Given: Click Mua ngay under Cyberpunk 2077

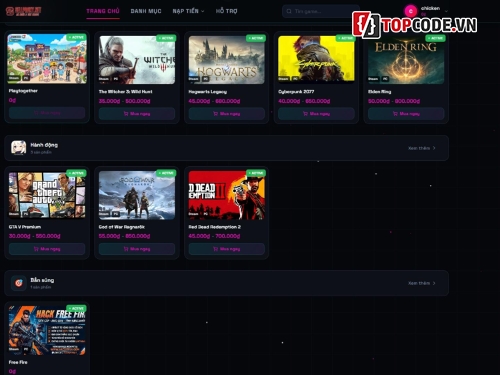Looking at the screenshot, I should pos(316,114).
